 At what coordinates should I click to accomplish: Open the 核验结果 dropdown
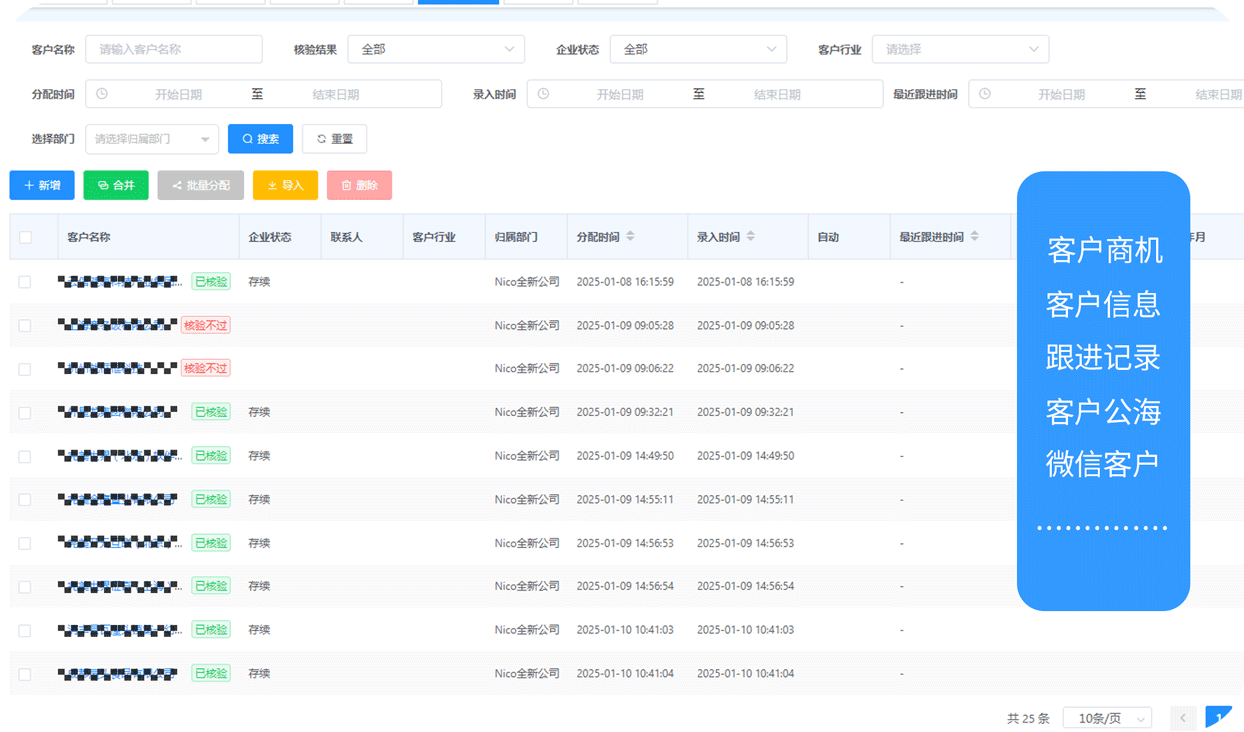point(436,49)
